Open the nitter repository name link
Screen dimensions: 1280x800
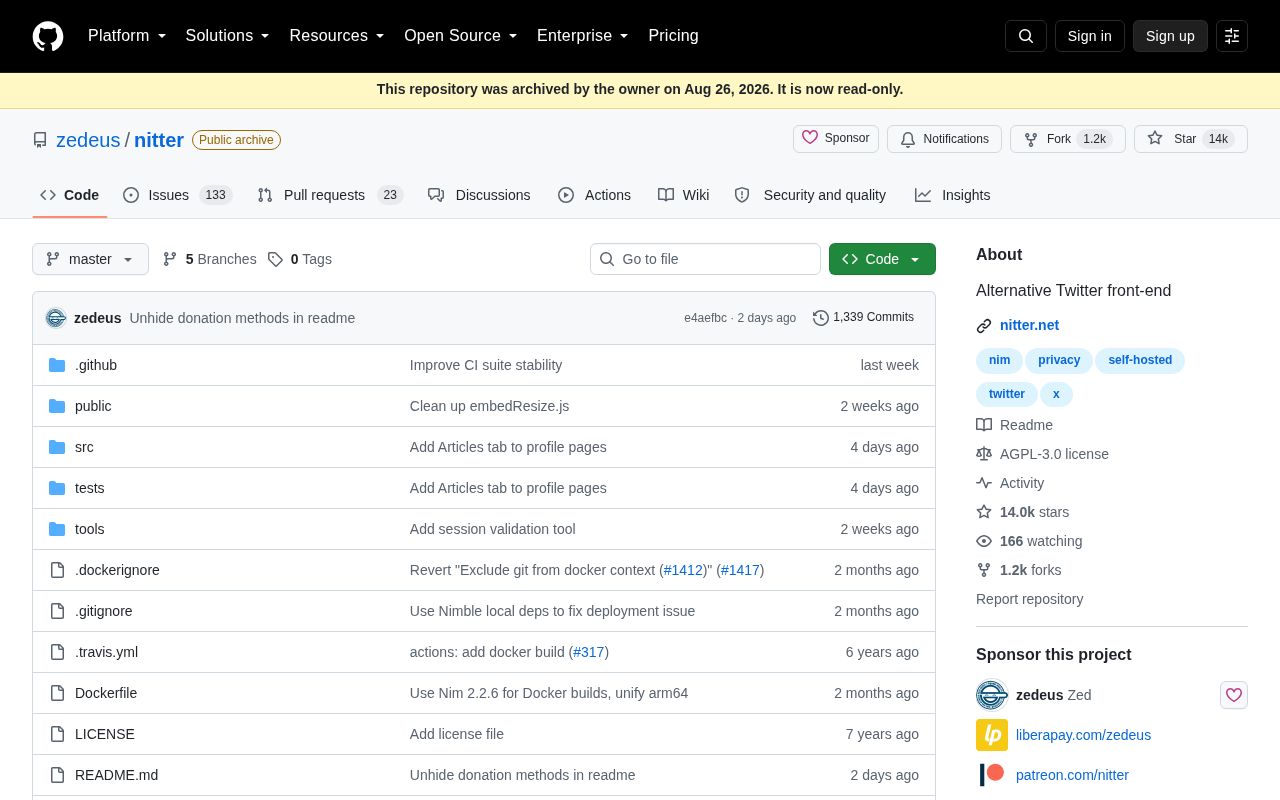pos(159,140)
